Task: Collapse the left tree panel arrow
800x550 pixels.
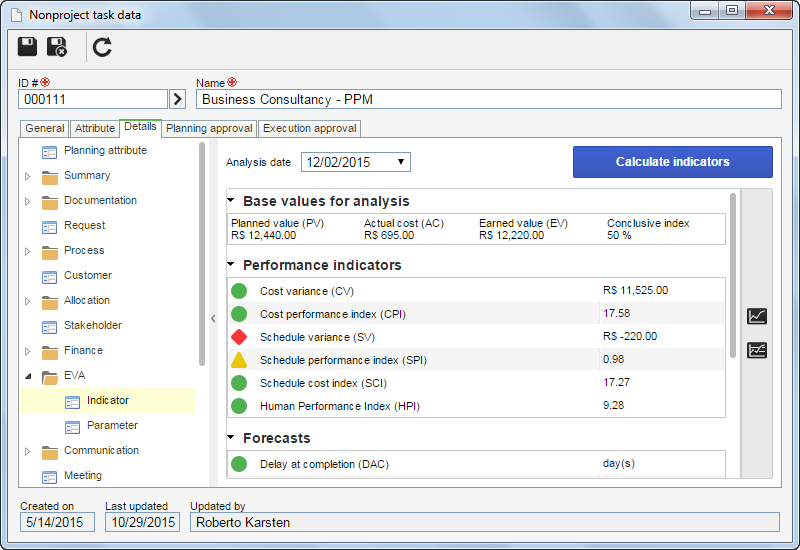Action: coord(213,318)
